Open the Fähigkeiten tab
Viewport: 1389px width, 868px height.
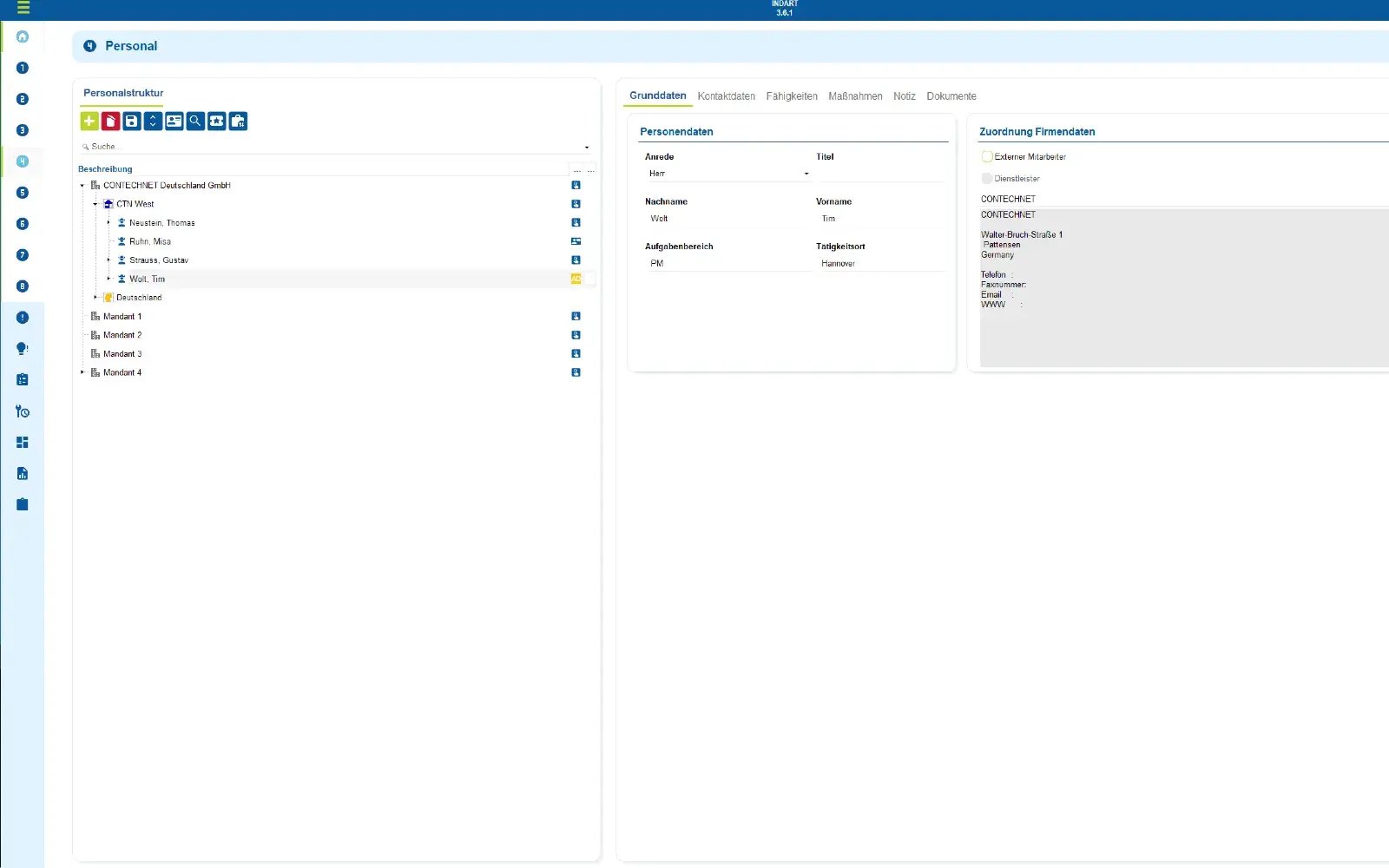coord(791,96)
